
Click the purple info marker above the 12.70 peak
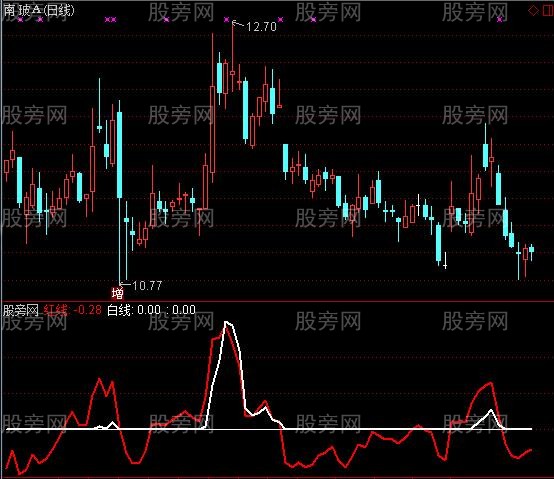click(x=226, y=19)
